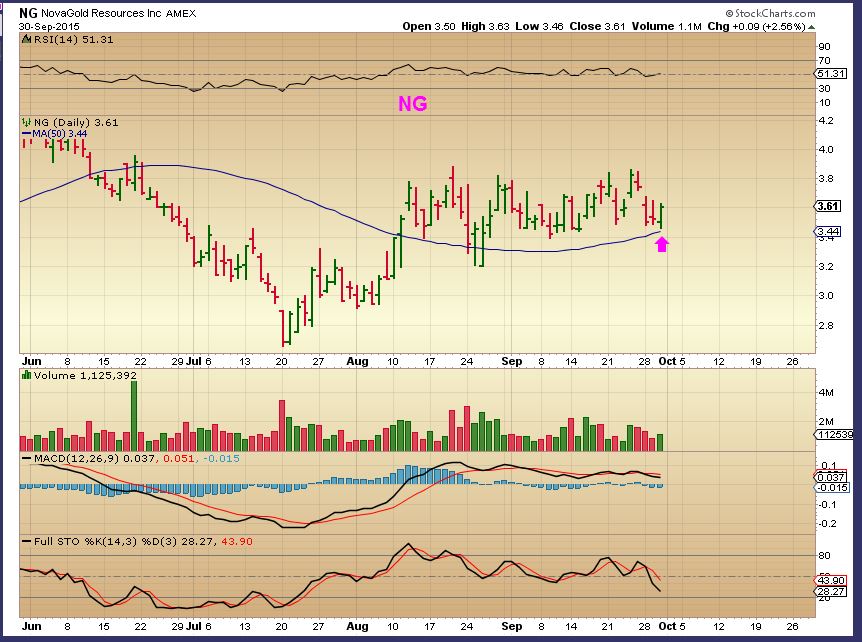Click the green up-triangle beside Chg
Viewport: 862px width, 642px height.
[811, 26]
